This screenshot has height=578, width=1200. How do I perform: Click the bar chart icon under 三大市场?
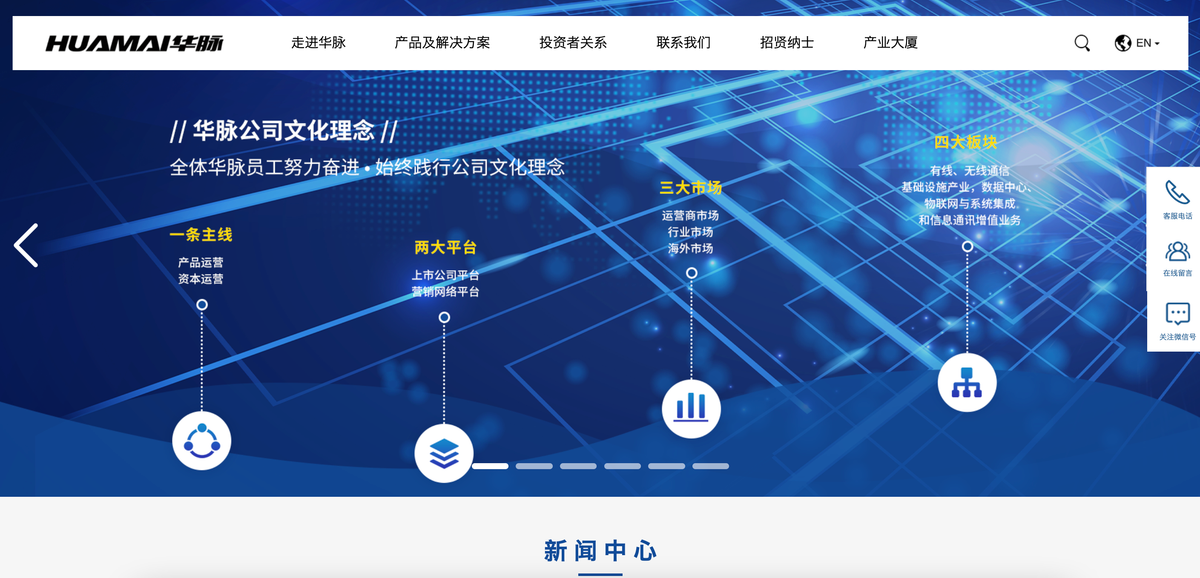click(x=691, y=408)
